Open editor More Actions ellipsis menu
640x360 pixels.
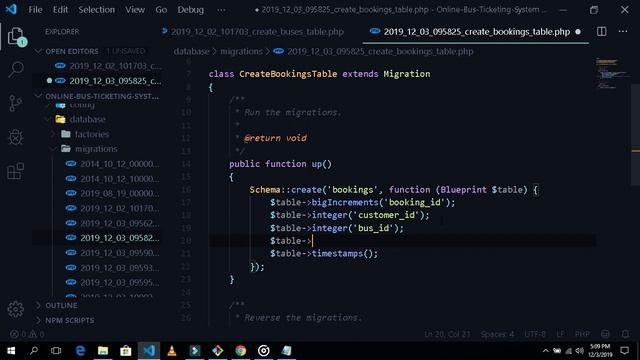623,31
